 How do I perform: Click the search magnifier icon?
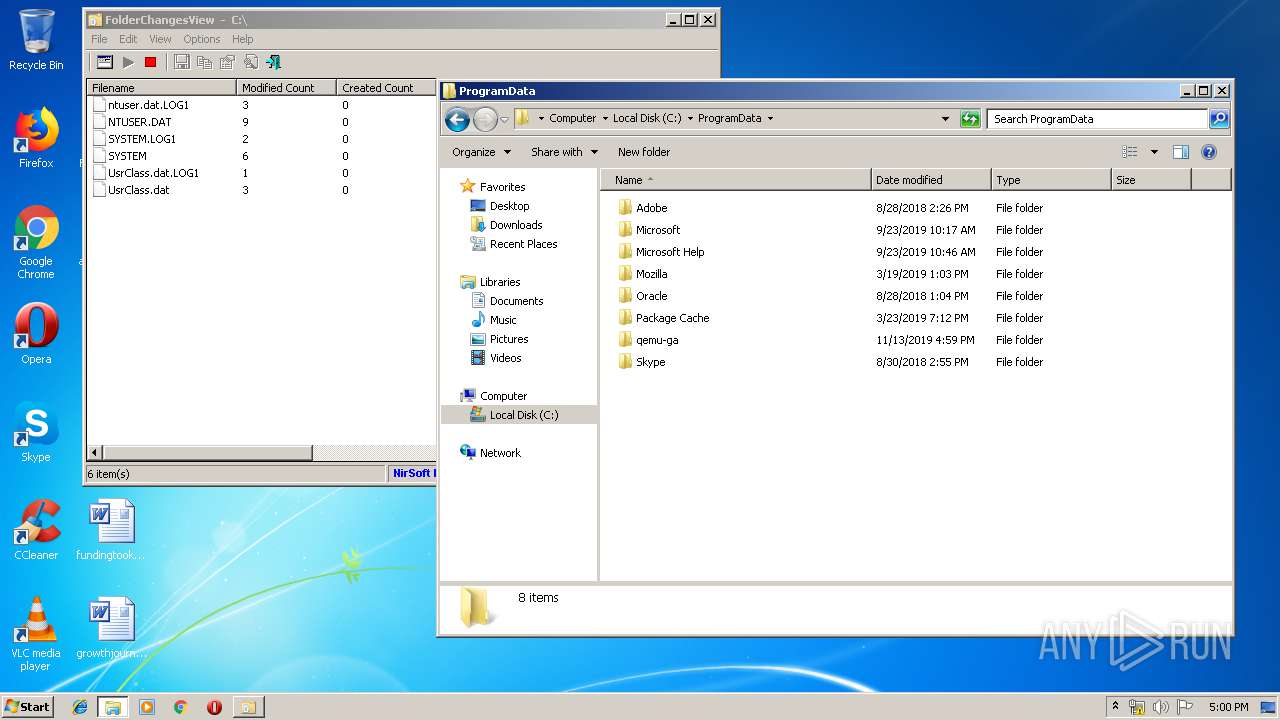1218,119
